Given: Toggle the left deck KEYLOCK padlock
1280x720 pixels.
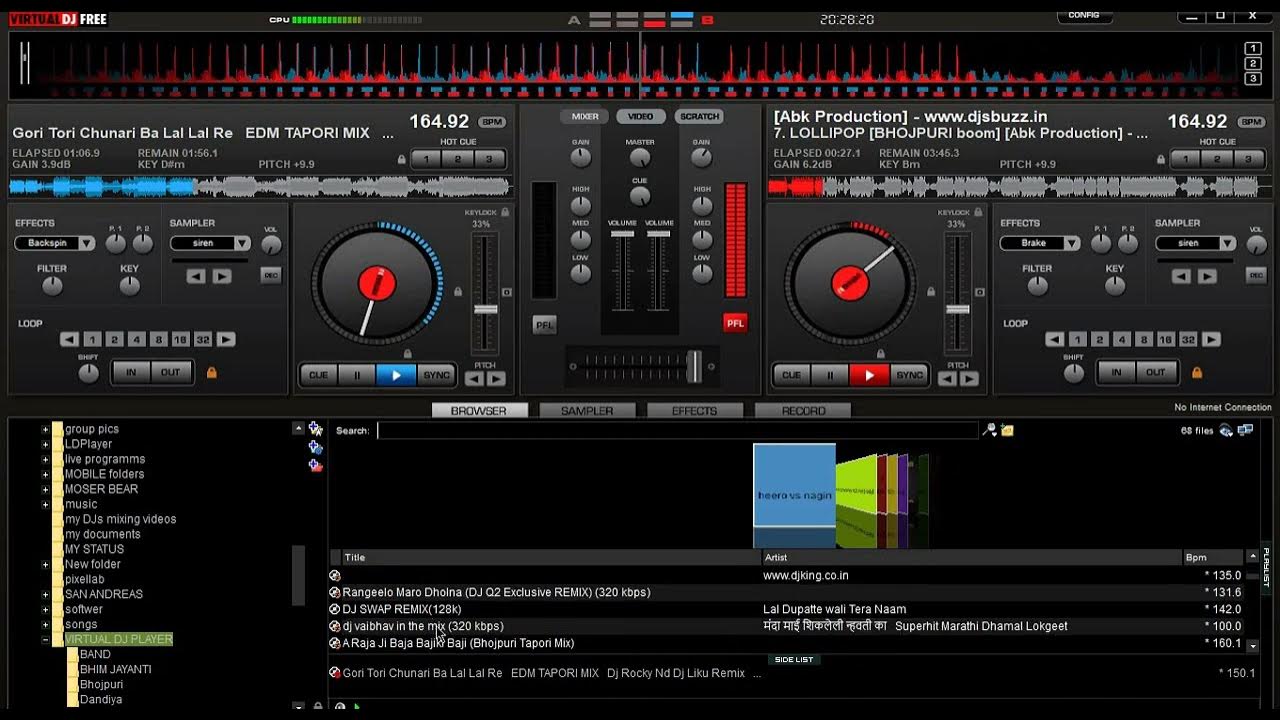Looking at the screenshot, I should click(x=505, y=212).
